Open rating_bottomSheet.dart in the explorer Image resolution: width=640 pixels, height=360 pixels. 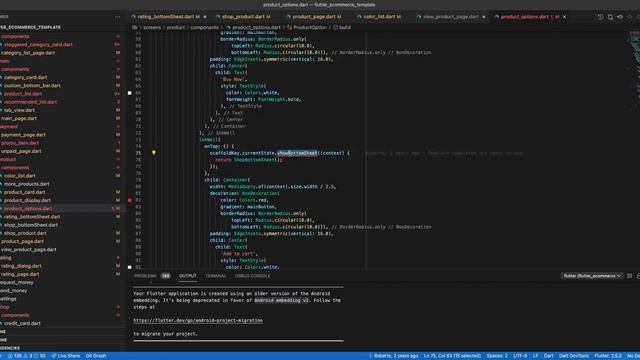[32, 217]
